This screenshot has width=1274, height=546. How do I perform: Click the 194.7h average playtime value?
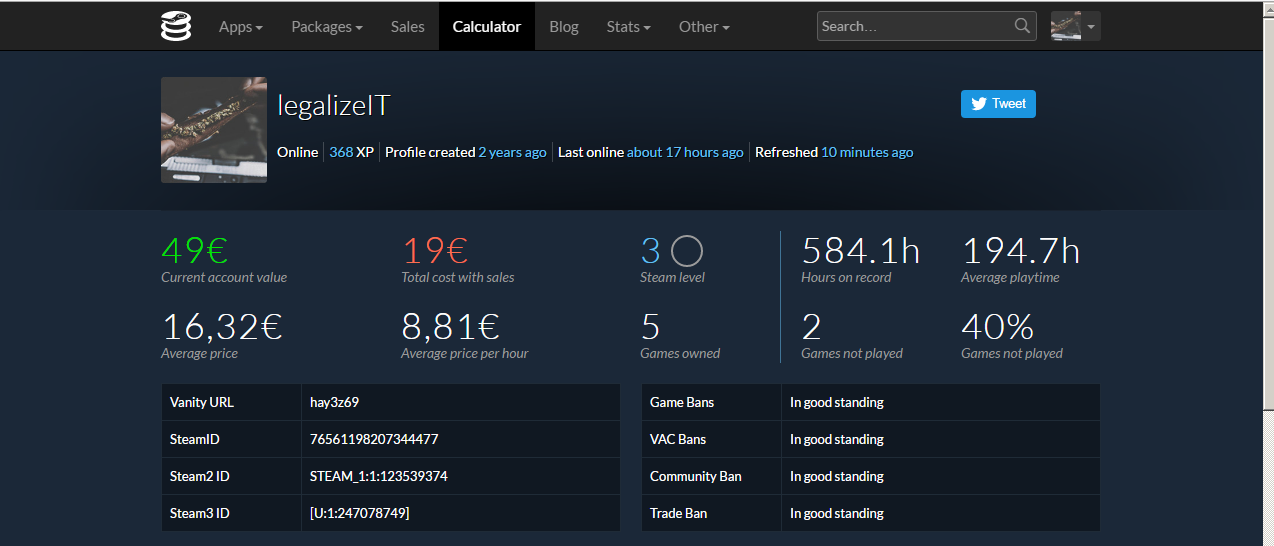pyautogui.click(x=1021, y=250)
